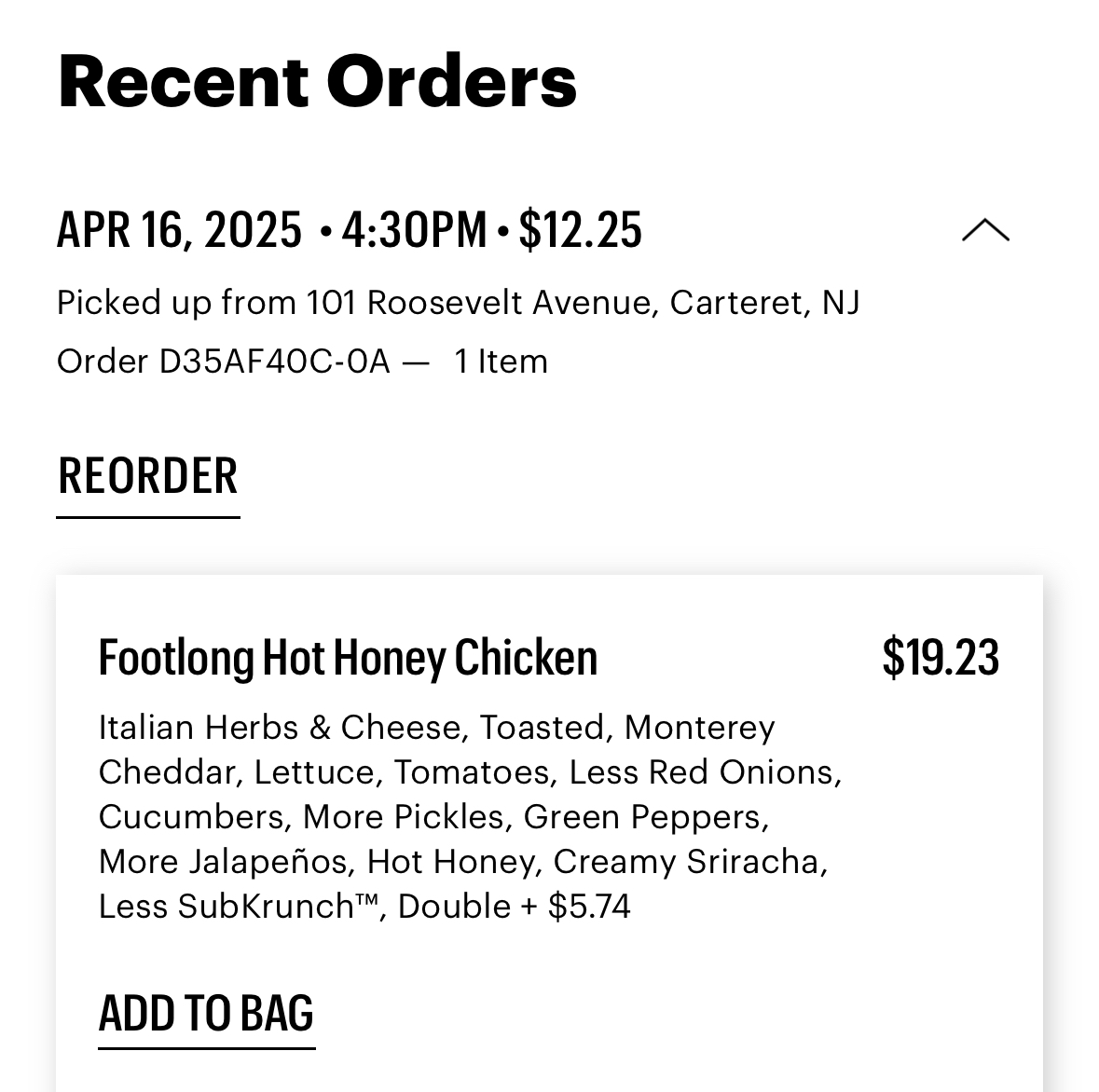Screen dimensions: 1099x1092
Task: Click Italian Herbs & Cheese in ingredients
Action: (x=280, y=728)
